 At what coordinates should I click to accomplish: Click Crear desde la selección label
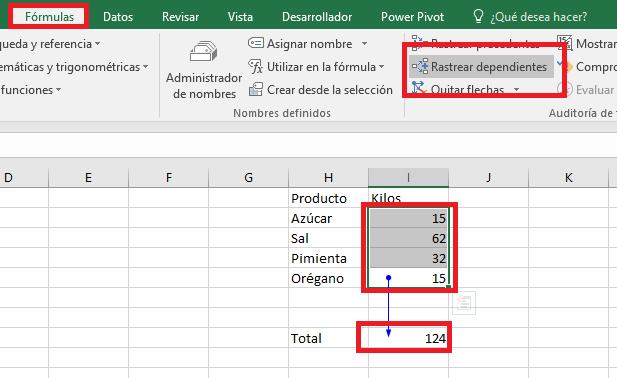[330, 90]
